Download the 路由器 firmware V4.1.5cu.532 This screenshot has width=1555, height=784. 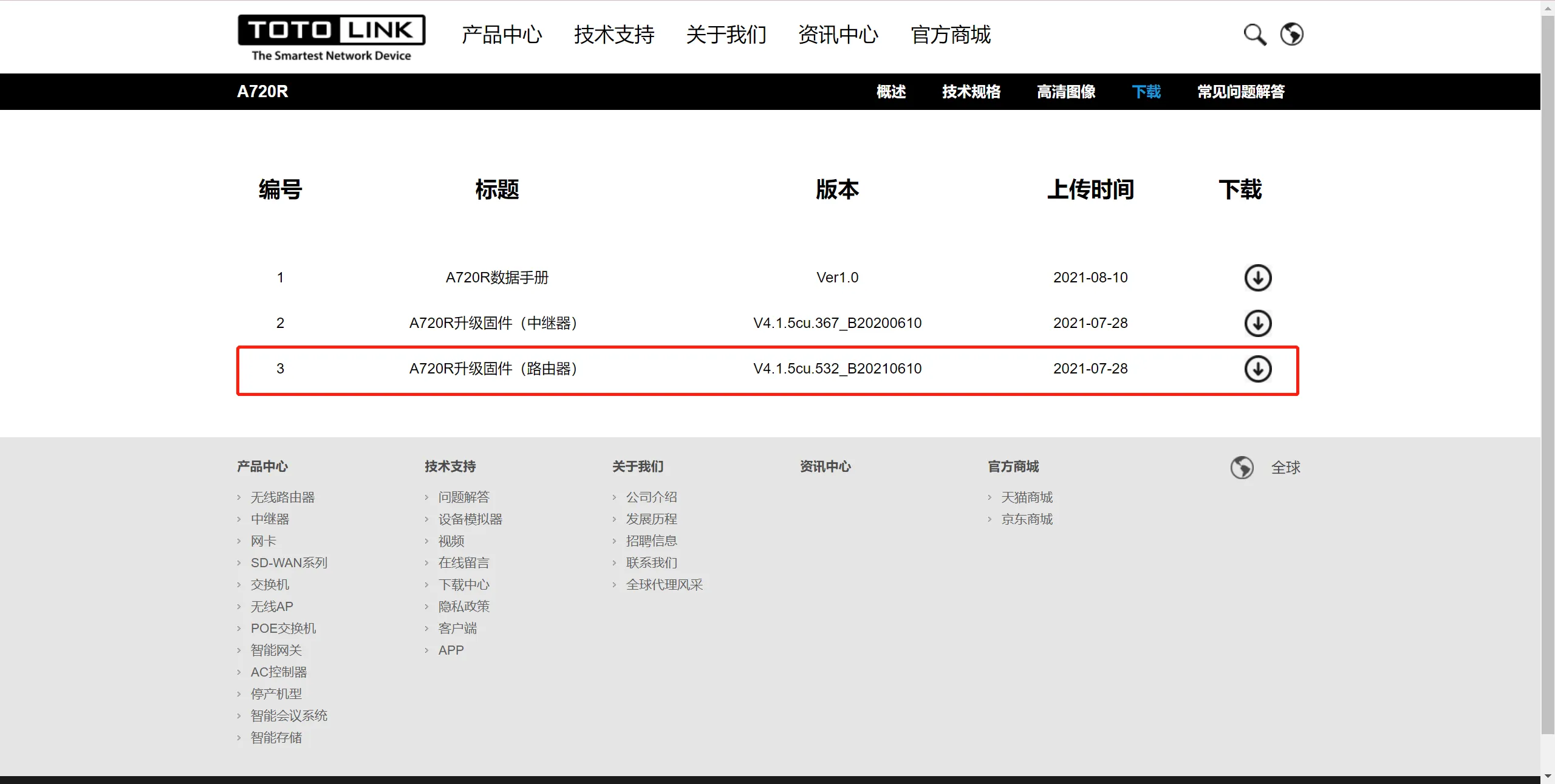(1257, 369)
